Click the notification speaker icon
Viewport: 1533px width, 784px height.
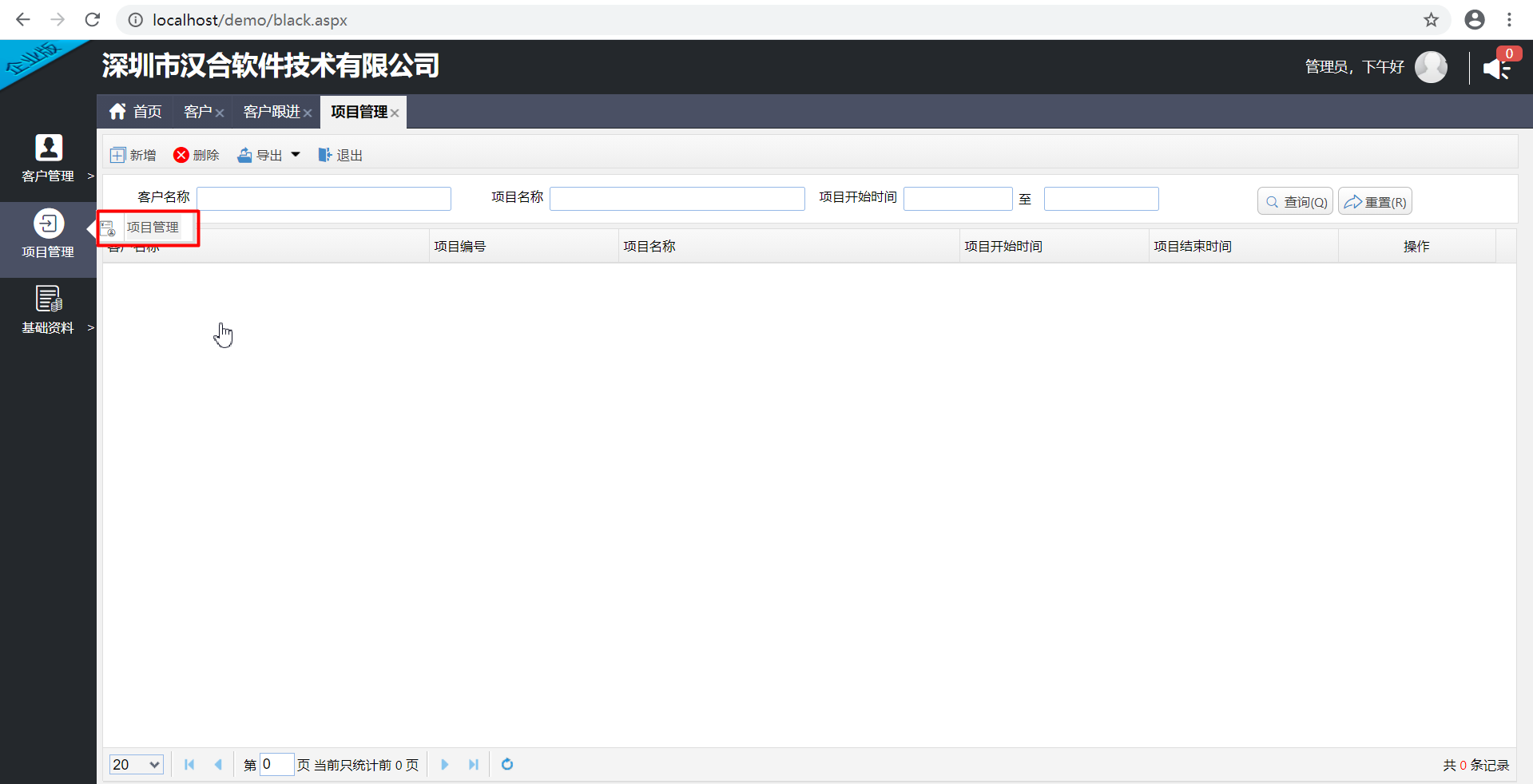(1495, 69)
